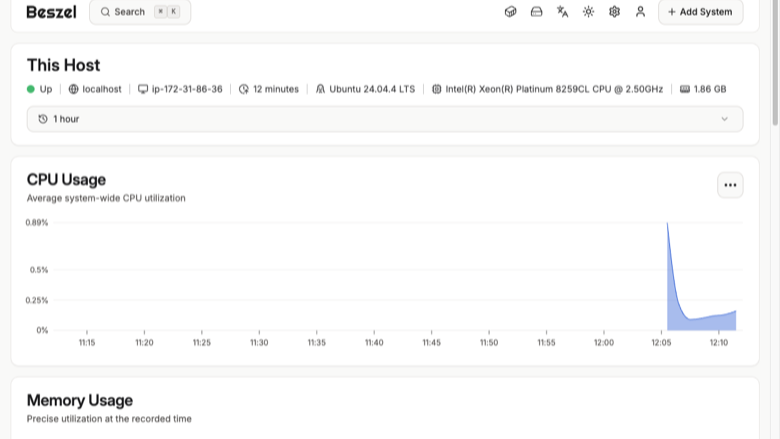Expand the 1 hour time range dropdown
The image size is (780, 439).
click(385, 119)
